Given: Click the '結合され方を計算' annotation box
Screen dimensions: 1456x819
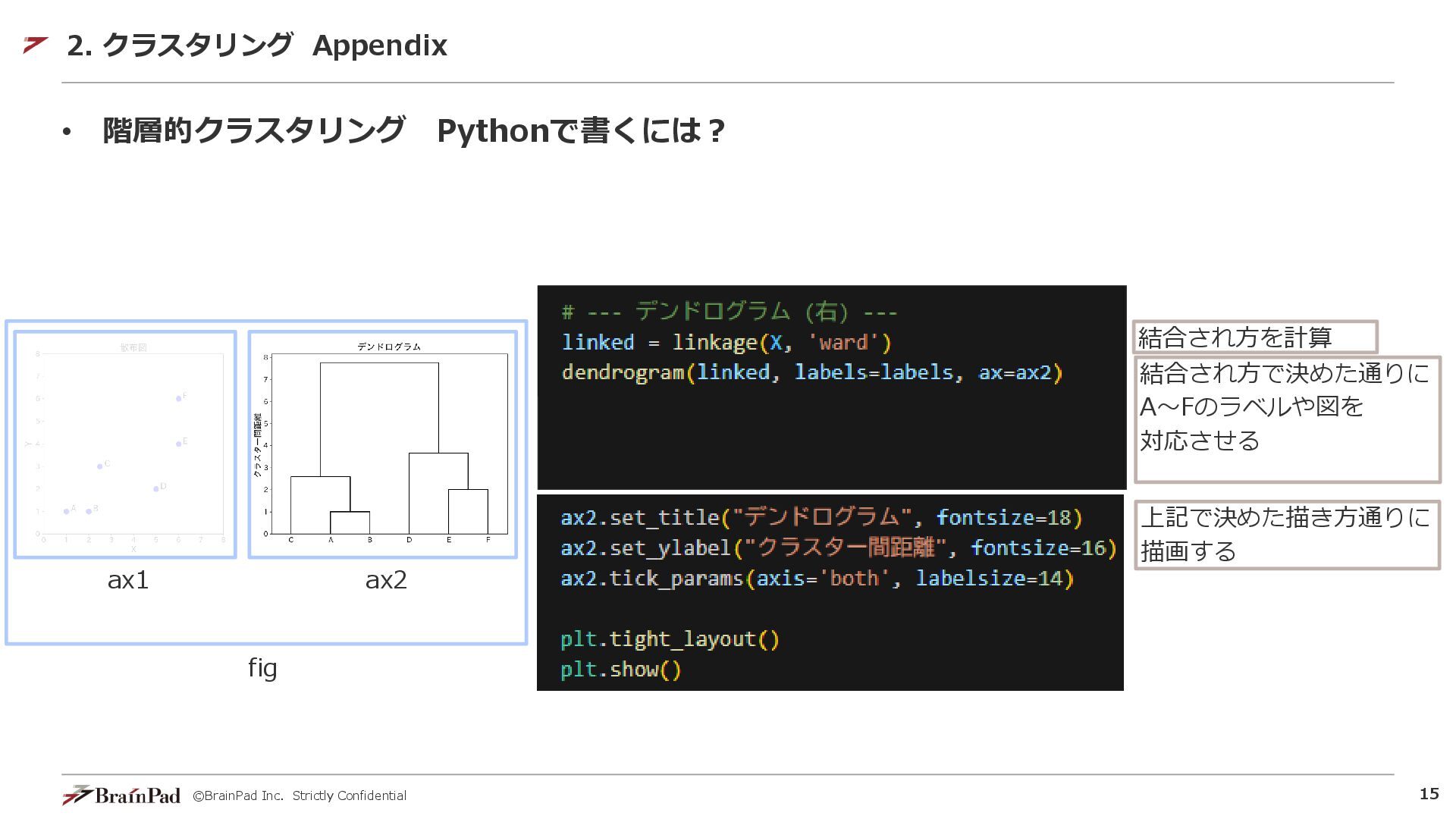Looking at the screenshot, I should pyautogui.click(x=1255, y=337).
